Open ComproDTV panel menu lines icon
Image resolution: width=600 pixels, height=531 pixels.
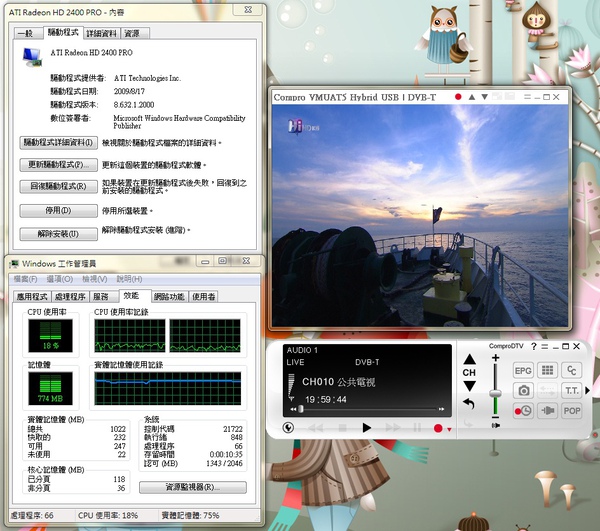[x=545, y=347]
